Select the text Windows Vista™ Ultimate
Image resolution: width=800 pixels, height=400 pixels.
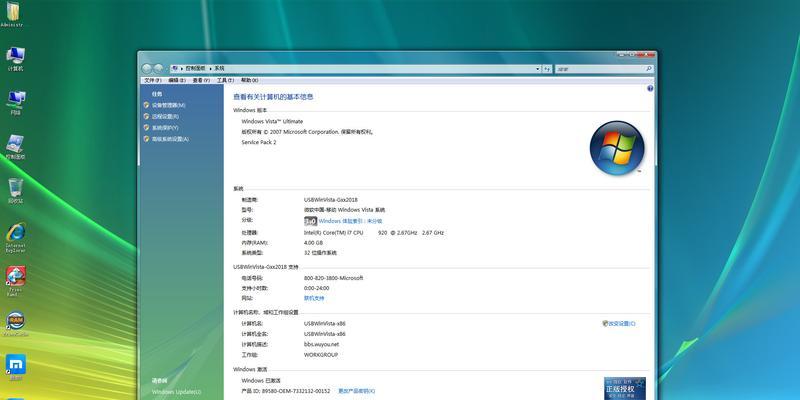click(272, 121)
